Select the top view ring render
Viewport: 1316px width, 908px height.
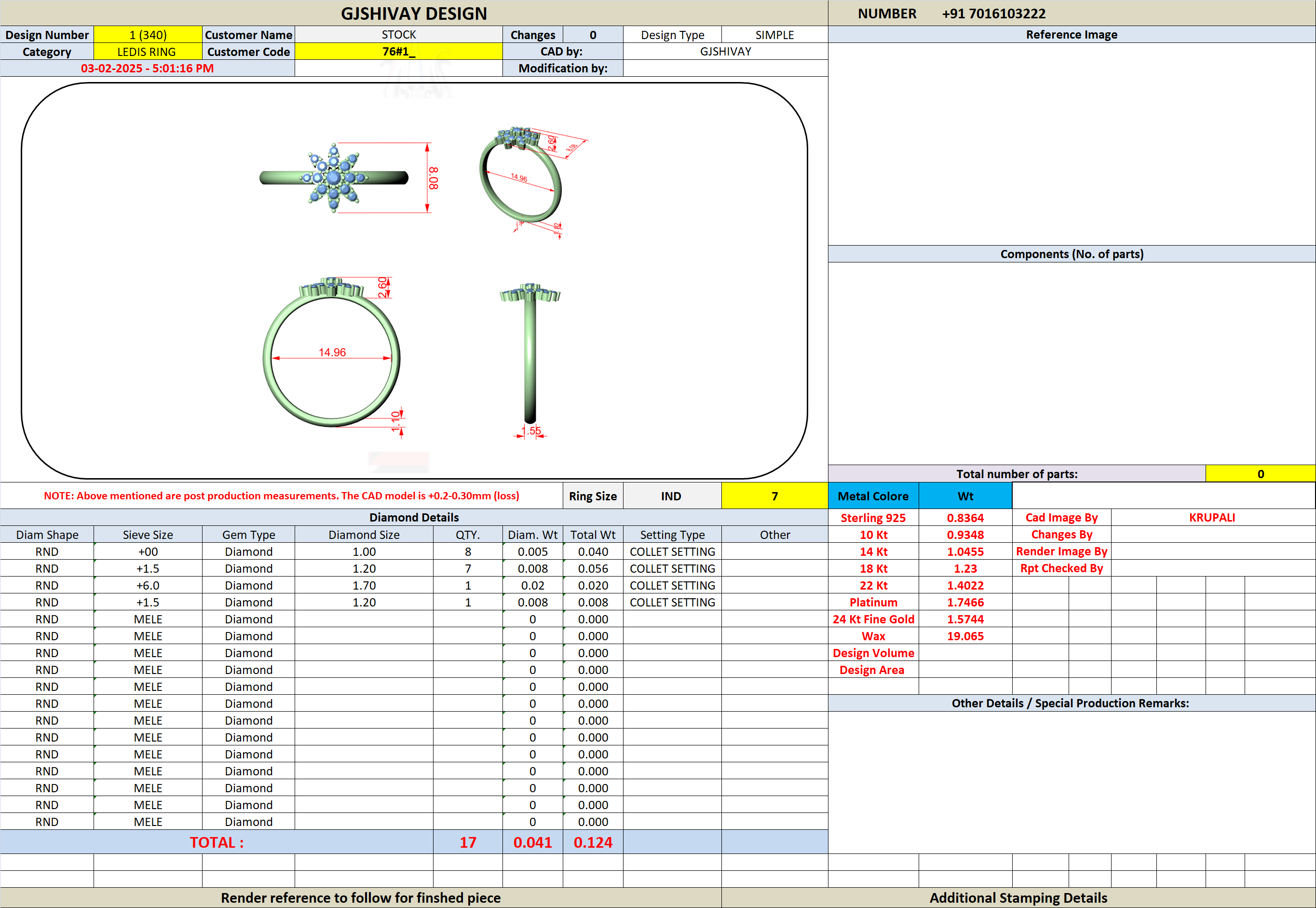click(x=334, y=178)
